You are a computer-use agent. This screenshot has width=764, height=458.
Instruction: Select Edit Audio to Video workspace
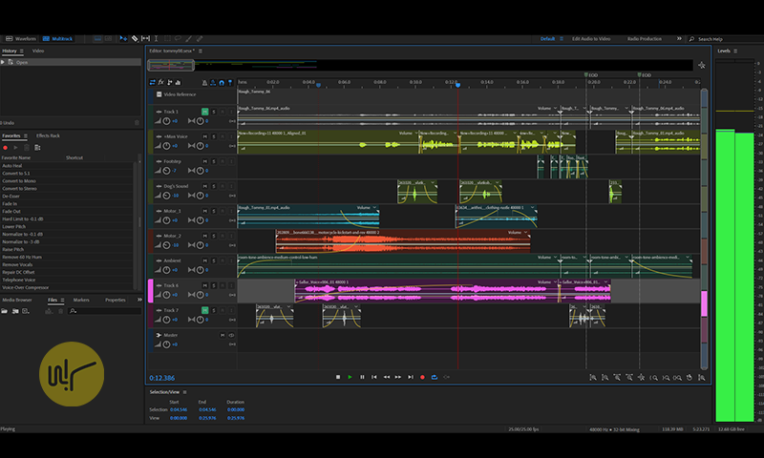591,38
